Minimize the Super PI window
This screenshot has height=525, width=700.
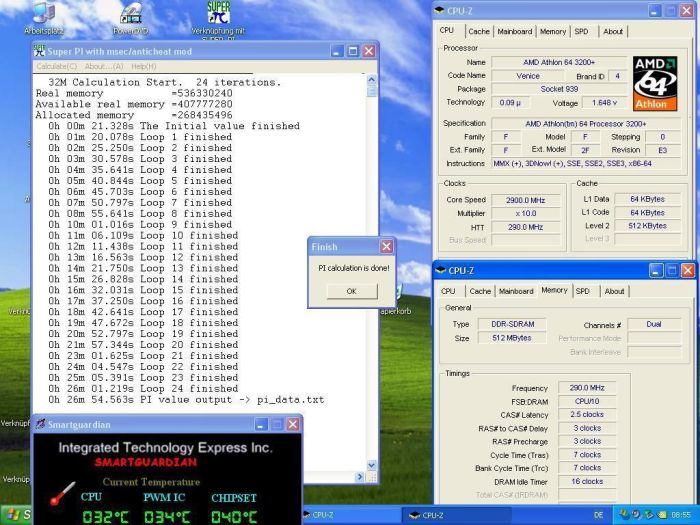coord(338,51)
